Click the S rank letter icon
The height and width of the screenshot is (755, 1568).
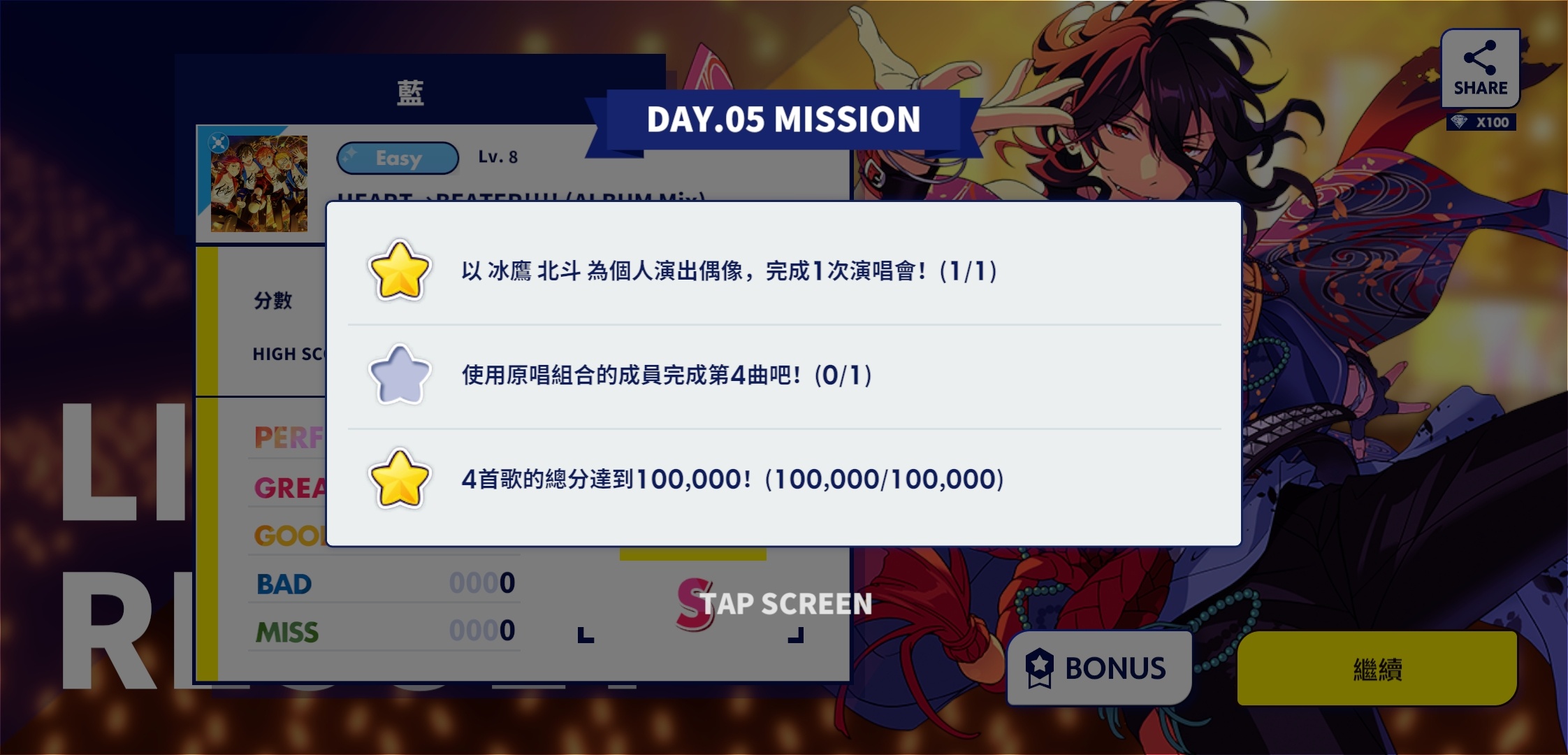point(694,604)
